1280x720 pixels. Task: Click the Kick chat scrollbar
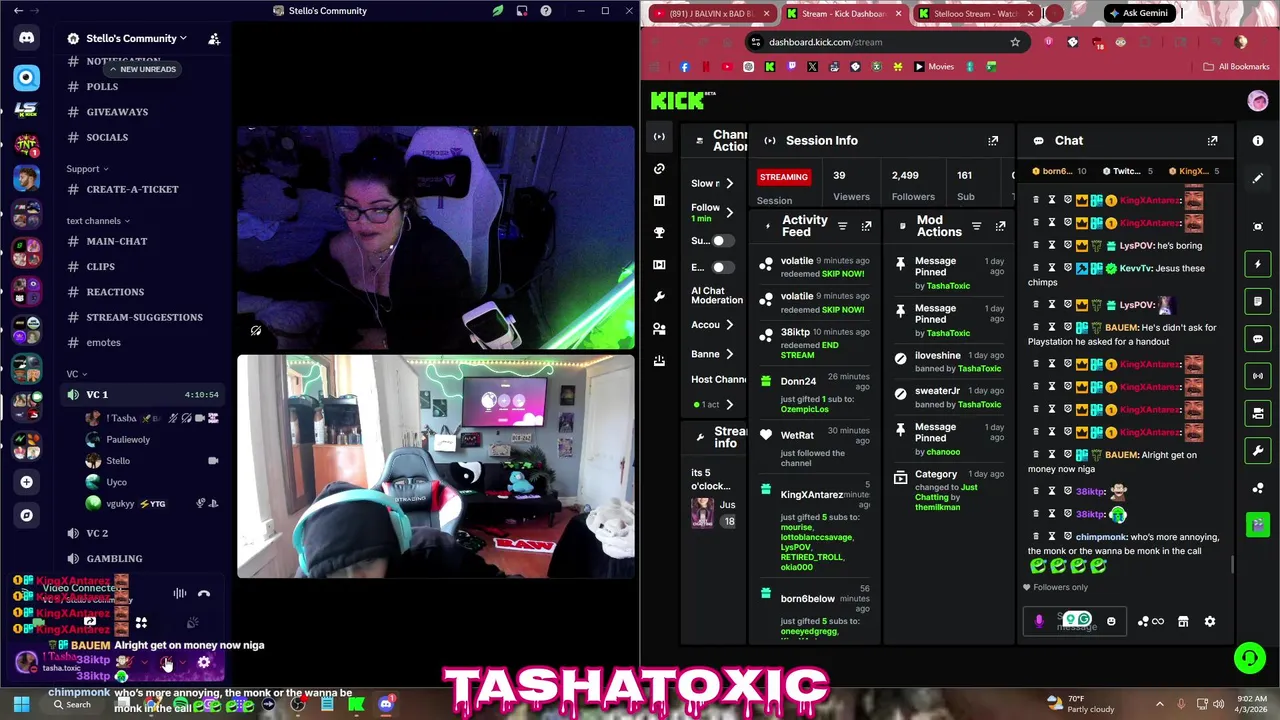pyautogui.click(x=1232, y=564)
